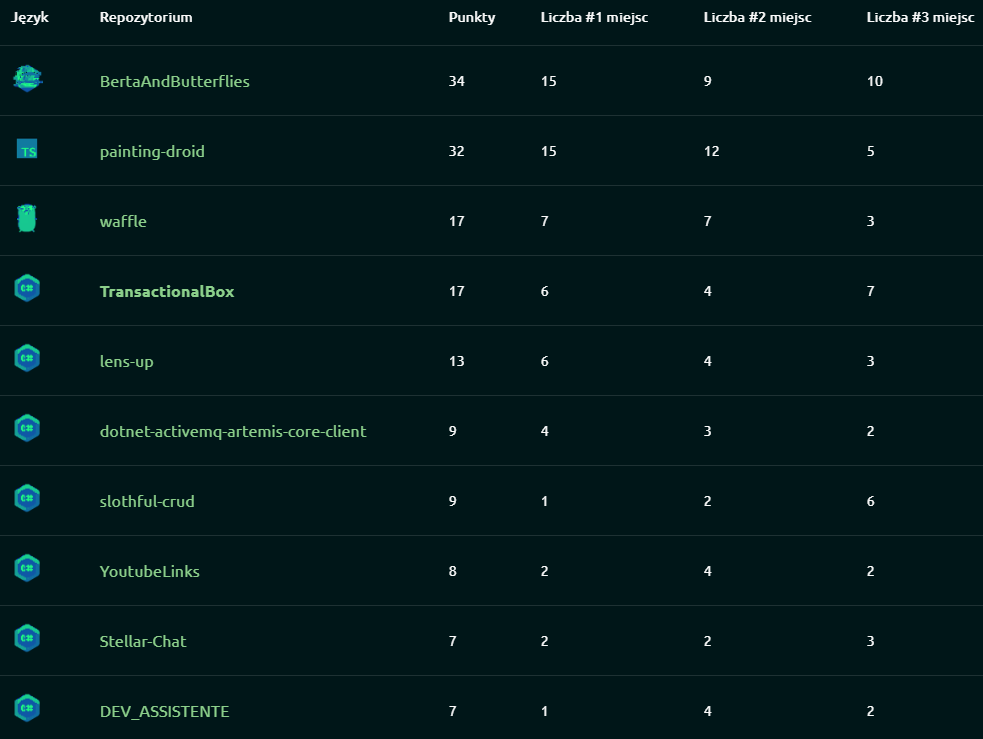Click the C# icon beside slothful-crud

pos(27,498)
